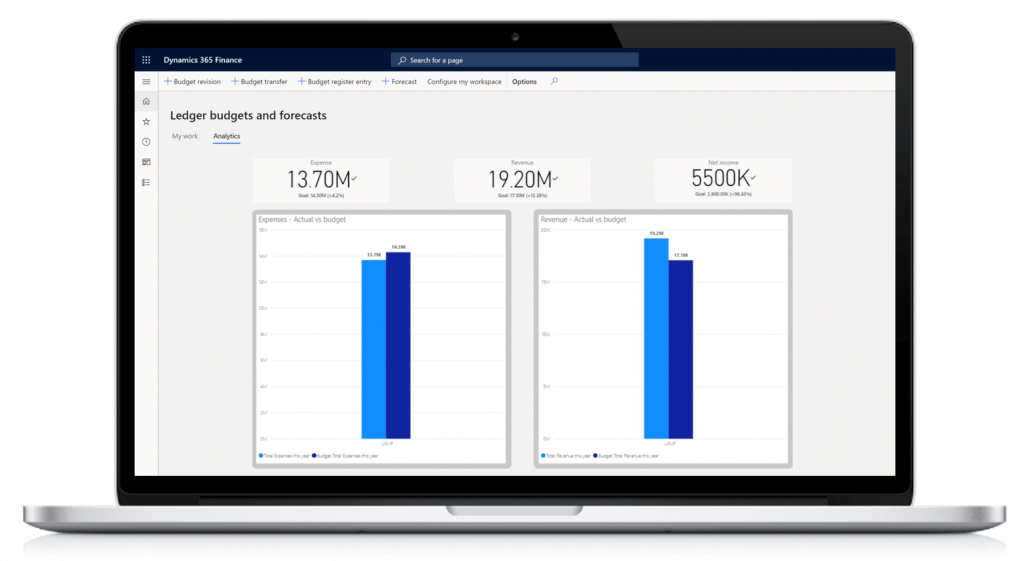
Task: Expand the hamburger navigation pane
Action: [x=146, y=82]
